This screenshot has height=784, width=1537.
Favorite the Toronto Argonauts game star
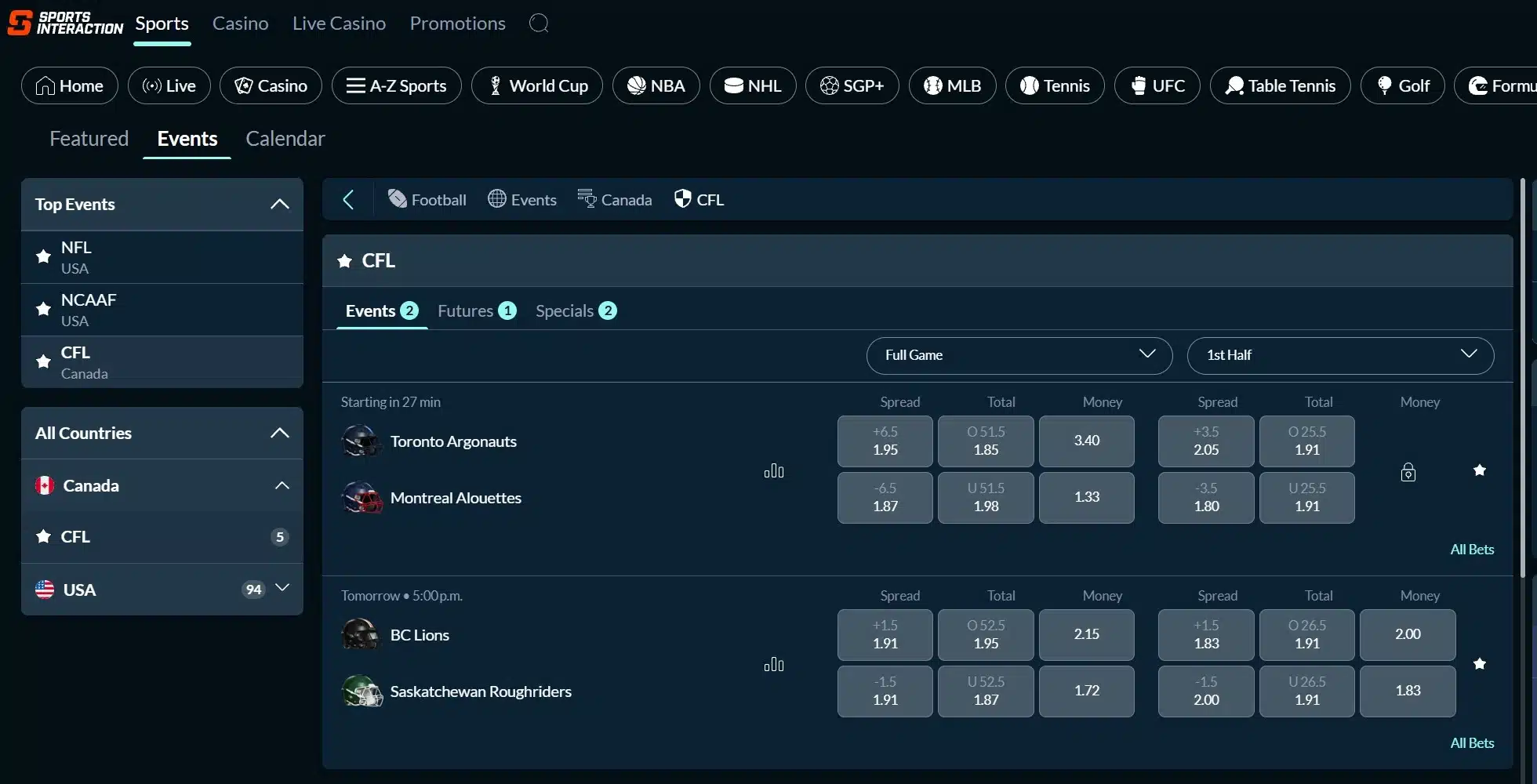pos(1480,470)
